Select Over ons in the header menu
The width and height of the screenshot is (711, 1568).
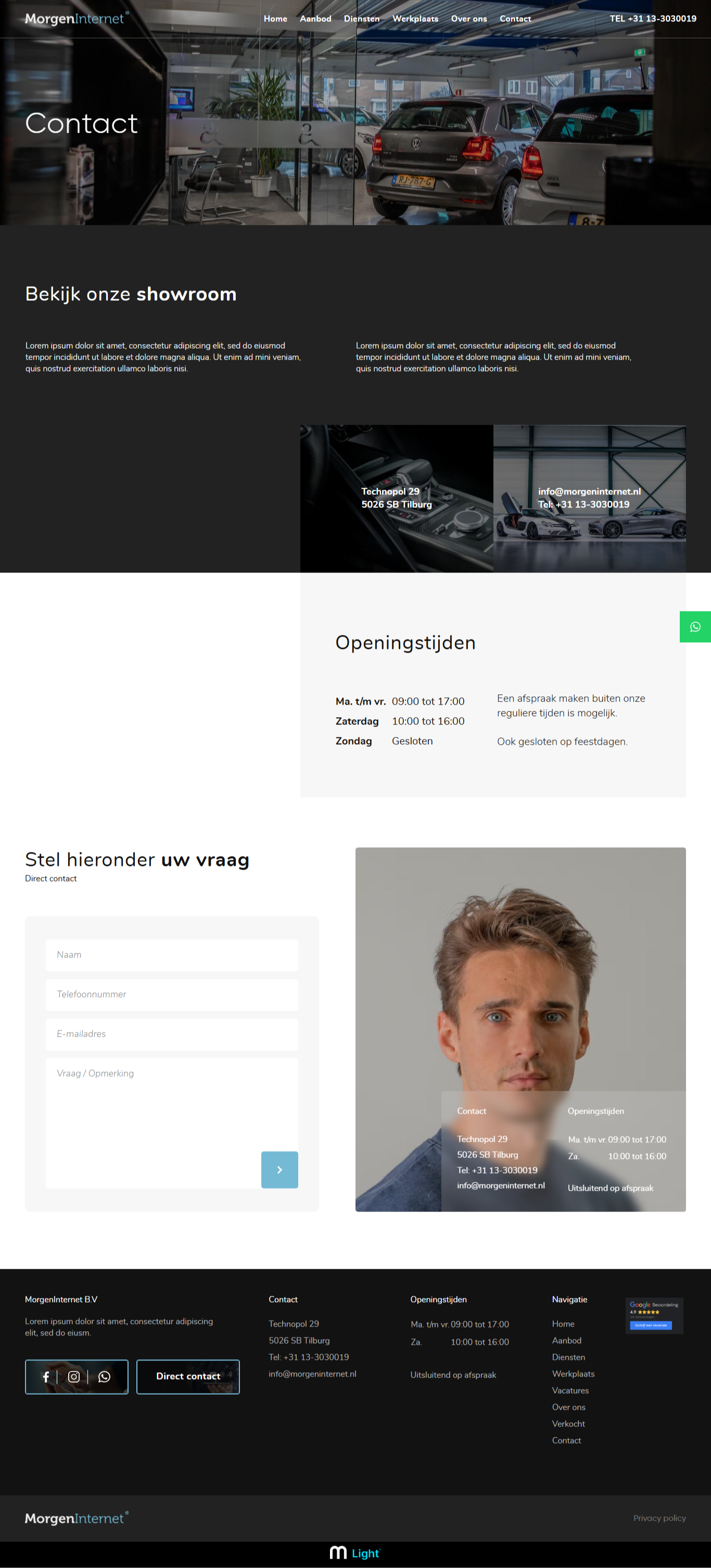469,19
